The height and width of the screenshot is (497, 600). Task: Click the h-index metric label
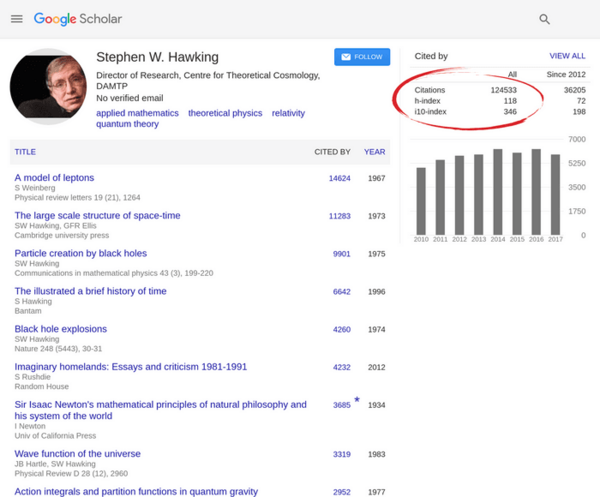[x=427, y=101]
